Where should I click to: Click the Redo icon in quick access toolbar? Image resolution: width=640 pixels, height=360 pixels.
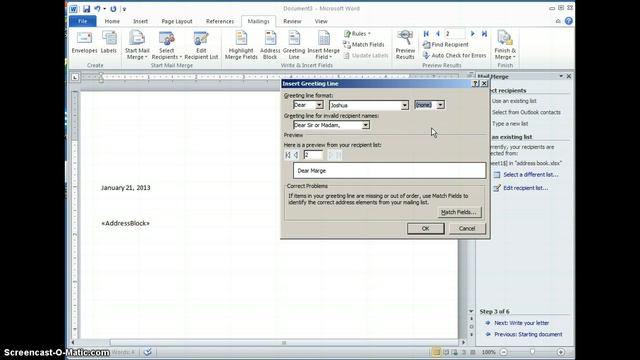point(113,9)
